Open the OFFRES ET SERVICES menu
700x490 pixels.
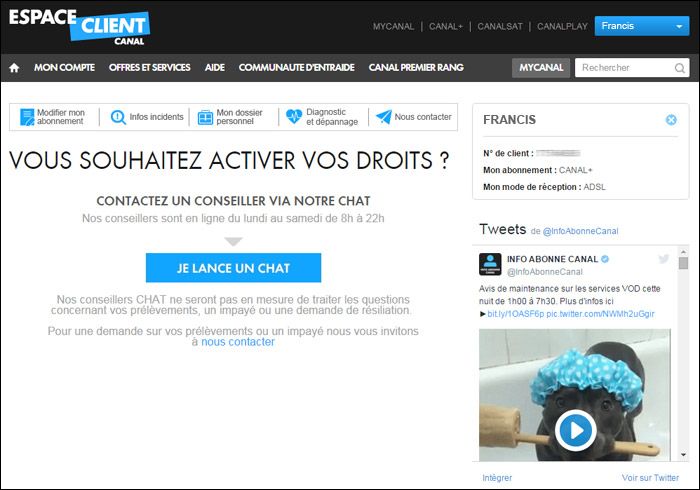point(149,68)
